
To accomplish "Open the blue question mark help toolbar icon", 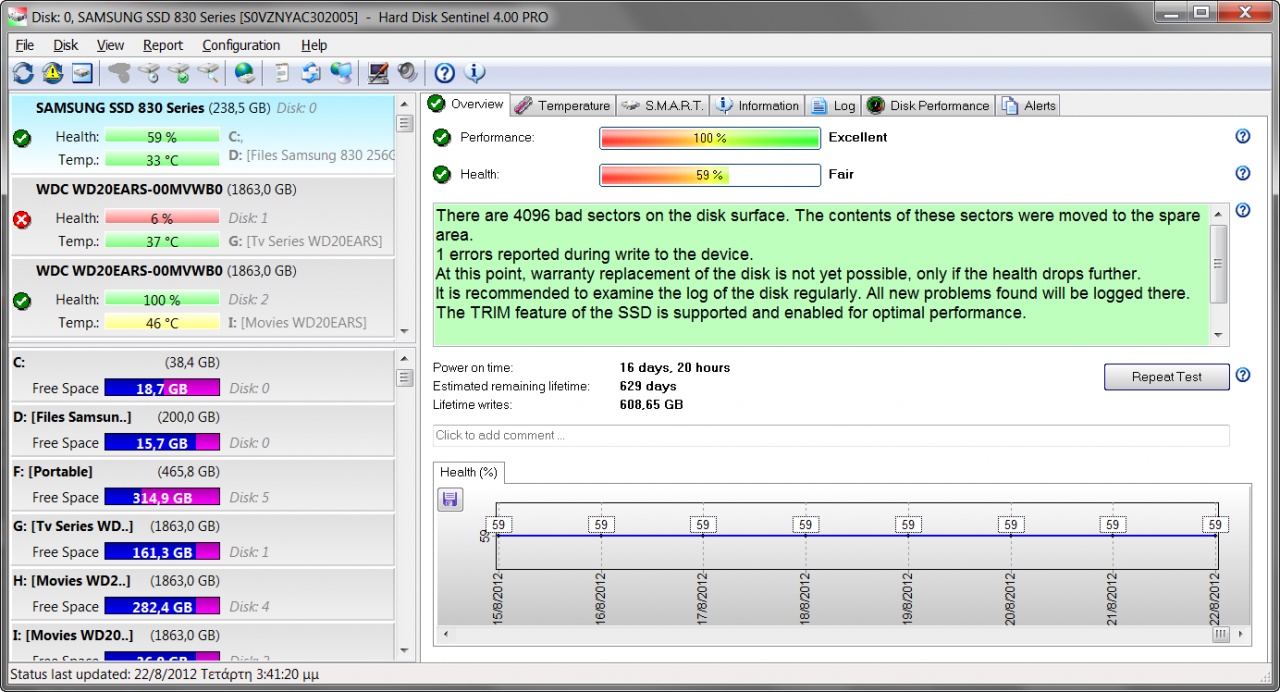I will coord(445,73).
